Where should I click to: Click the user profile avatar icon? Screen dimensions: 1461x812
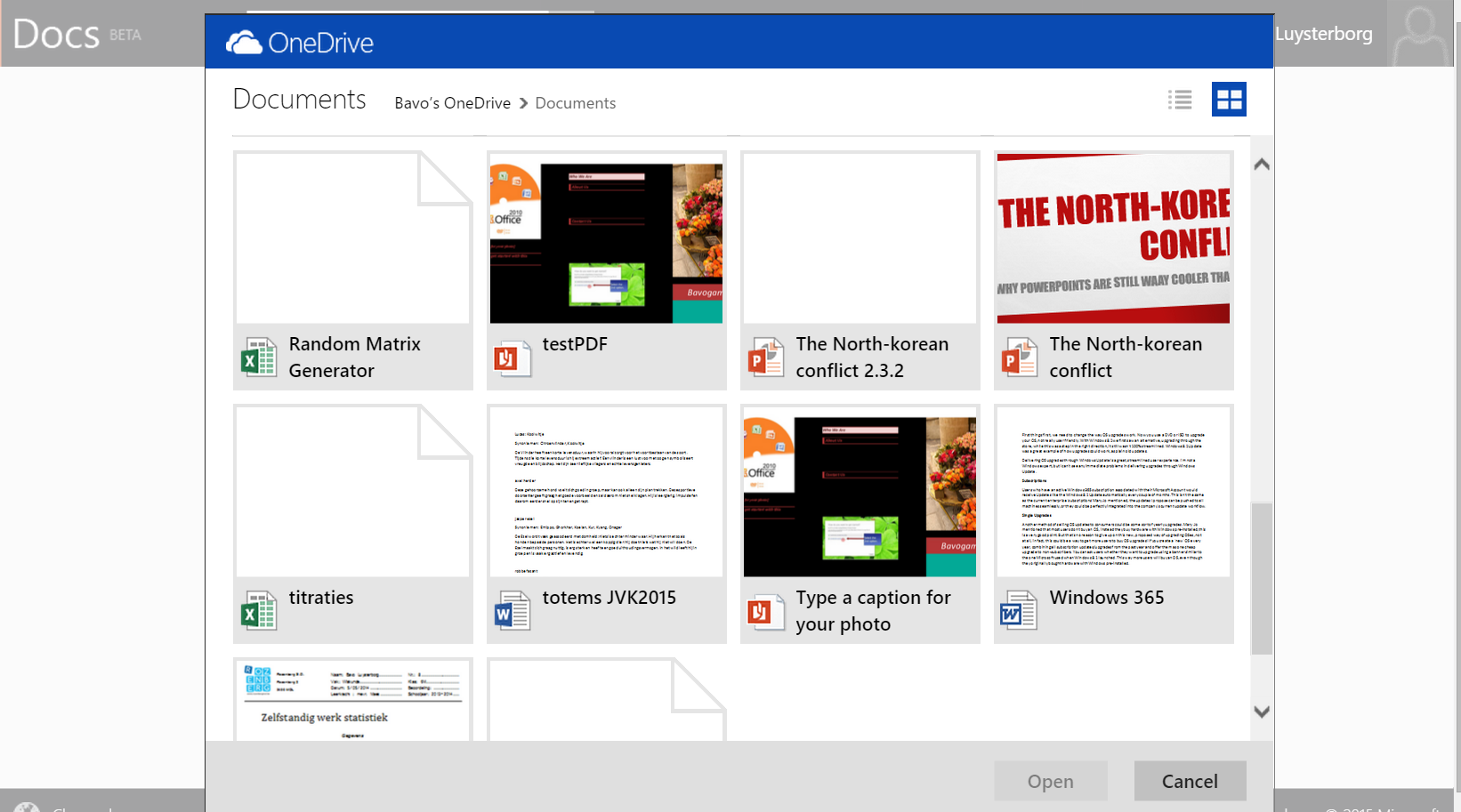pos(1420,34)
